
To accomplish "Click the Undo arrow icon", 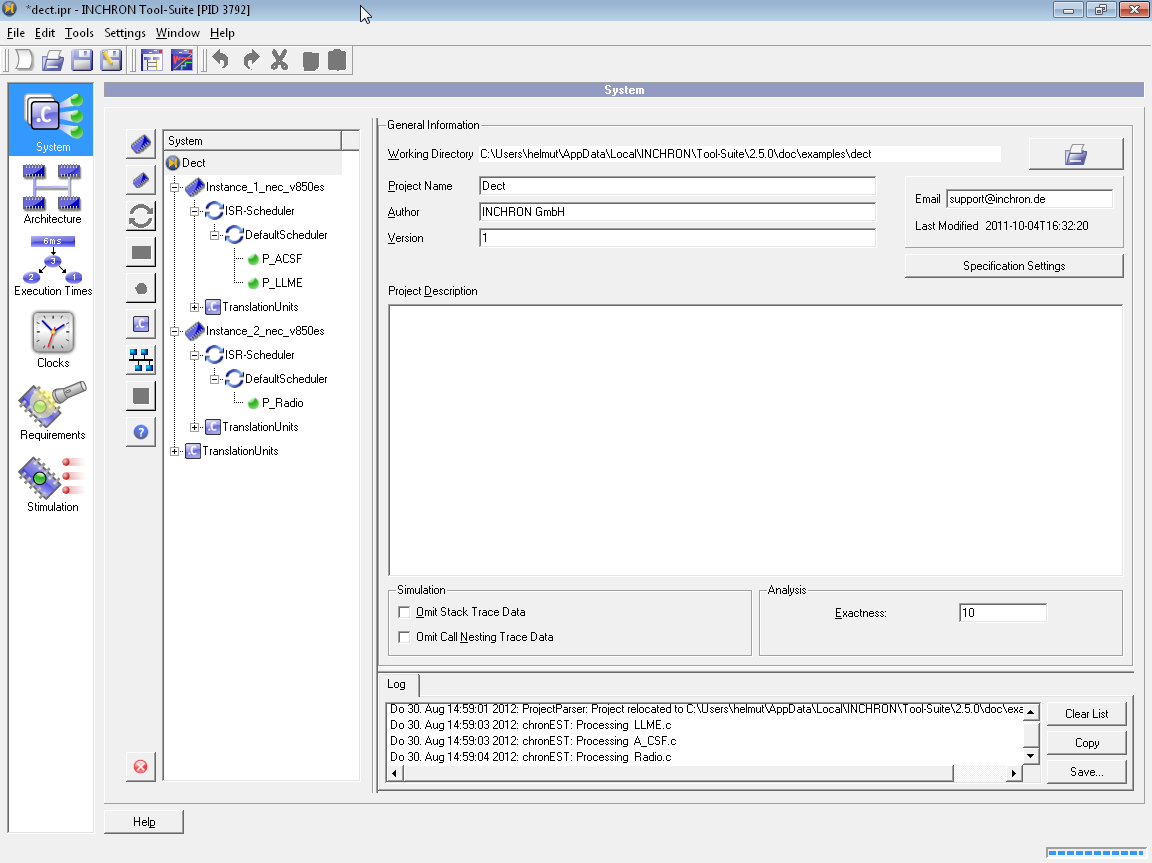I will (x=220, y=60).
